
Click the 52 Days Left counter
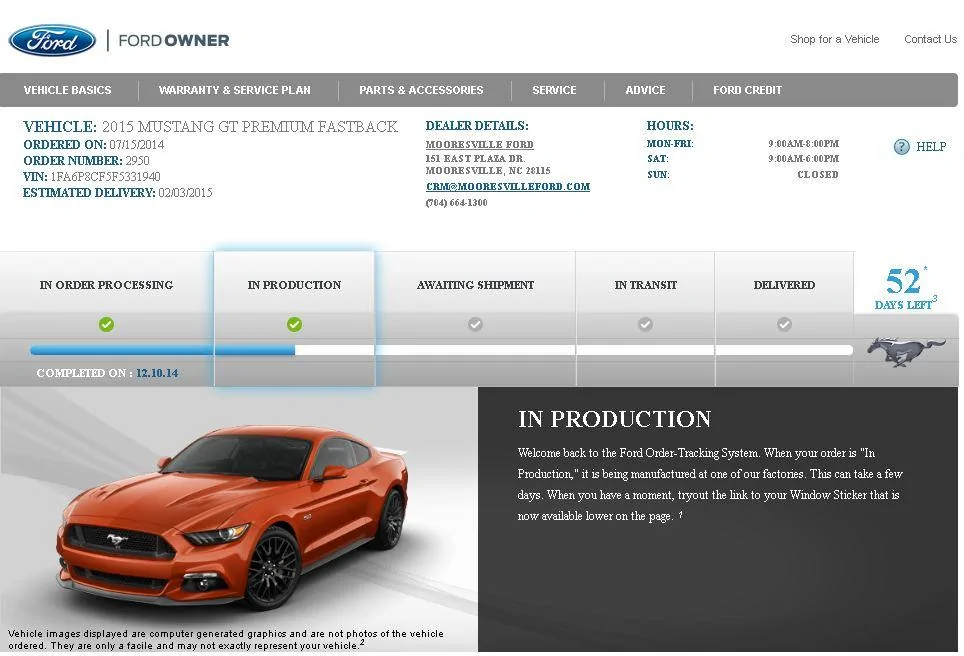pos(904,288)
